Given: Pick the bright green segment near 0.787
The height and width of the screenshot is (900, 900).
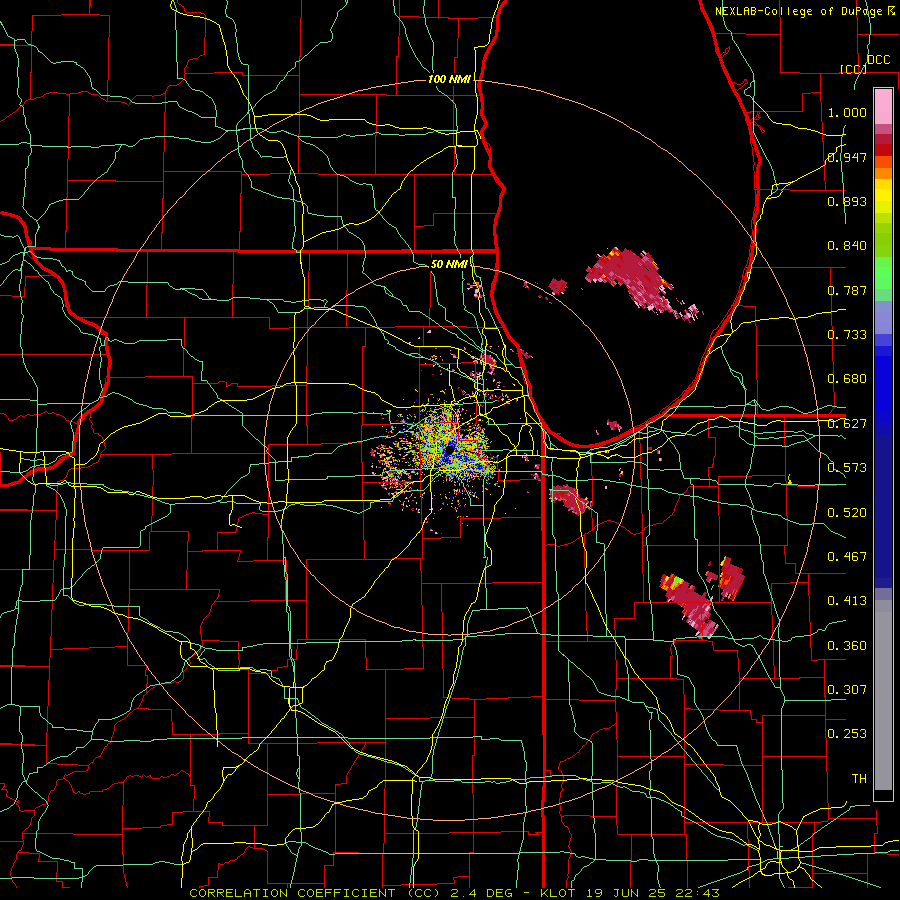Looking at the screenshot, I should 883,273.
